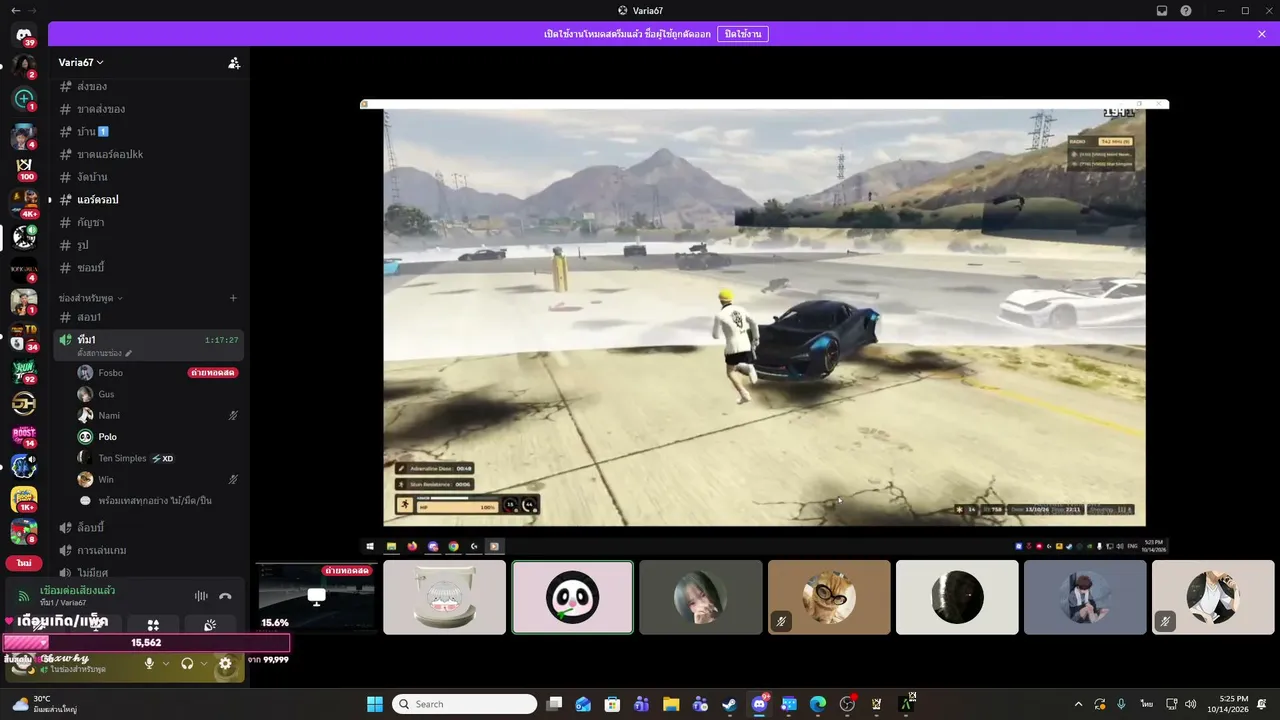Click the Windows taskbar Search box
1280x720 pixels.
coord(464,704)
